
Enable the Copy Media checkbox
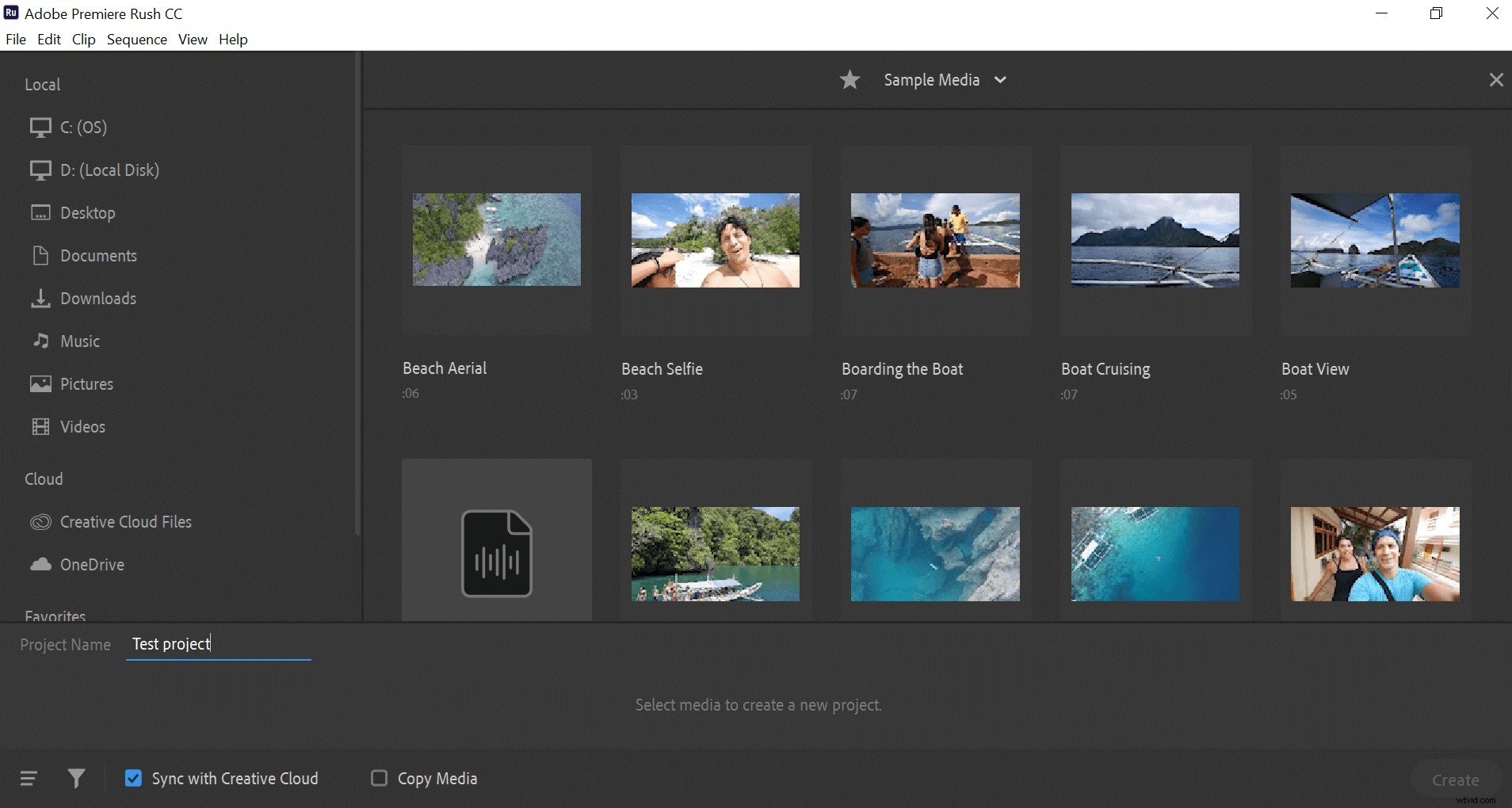click(x=380, y=778)
